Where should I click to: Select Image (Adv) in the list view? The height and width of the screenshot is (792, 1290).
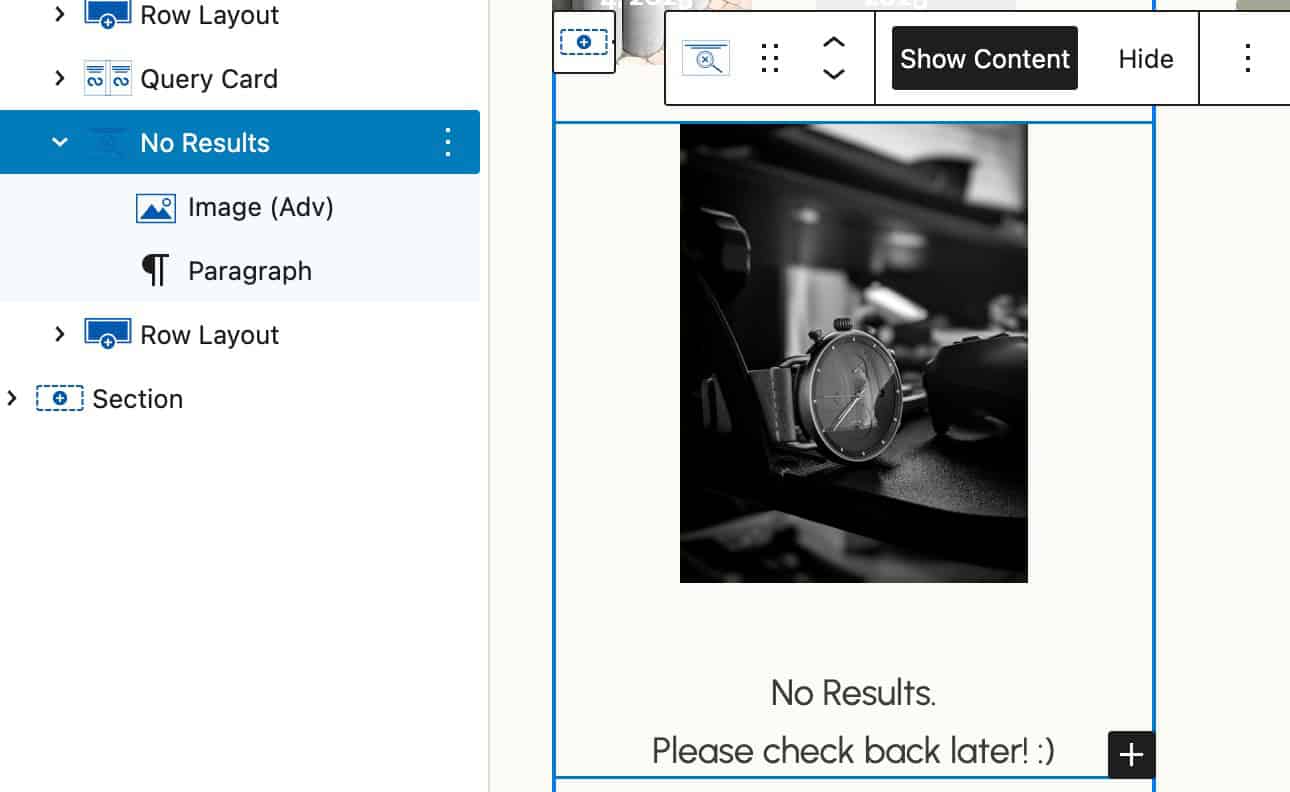click(x=260, y=207)
